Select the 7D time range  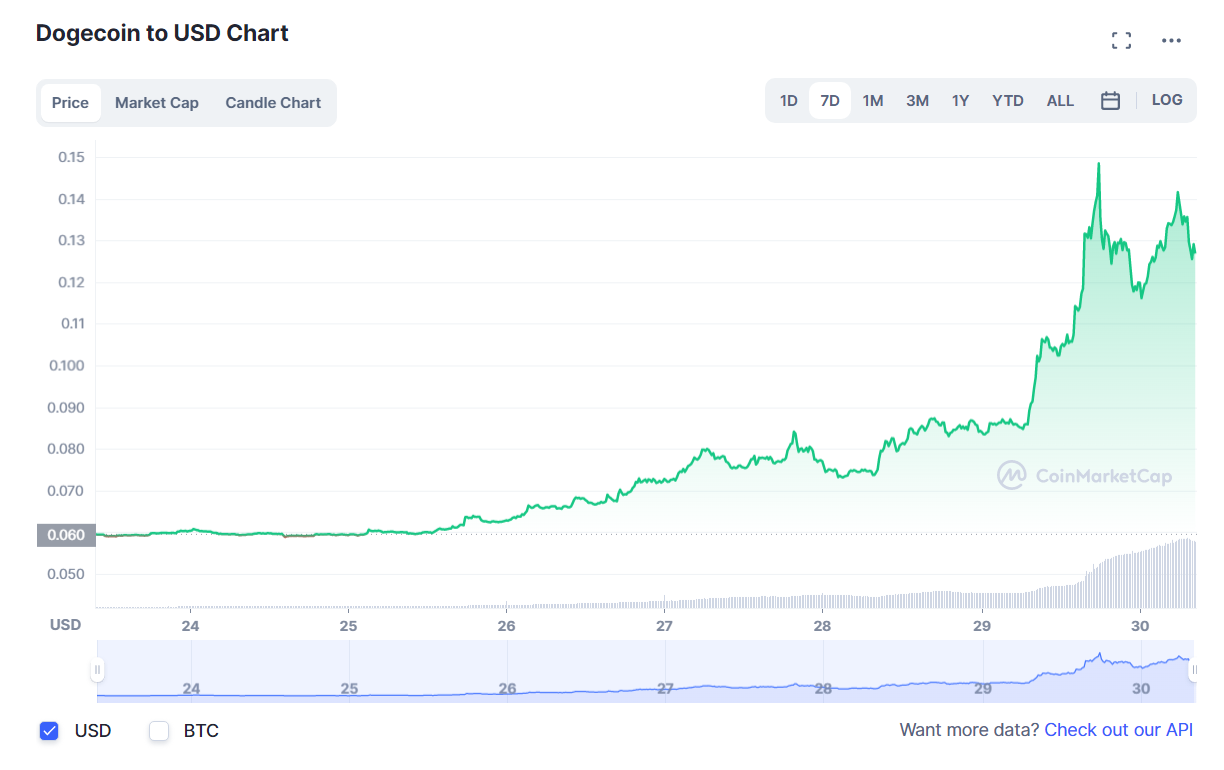(x=830, y=101)
